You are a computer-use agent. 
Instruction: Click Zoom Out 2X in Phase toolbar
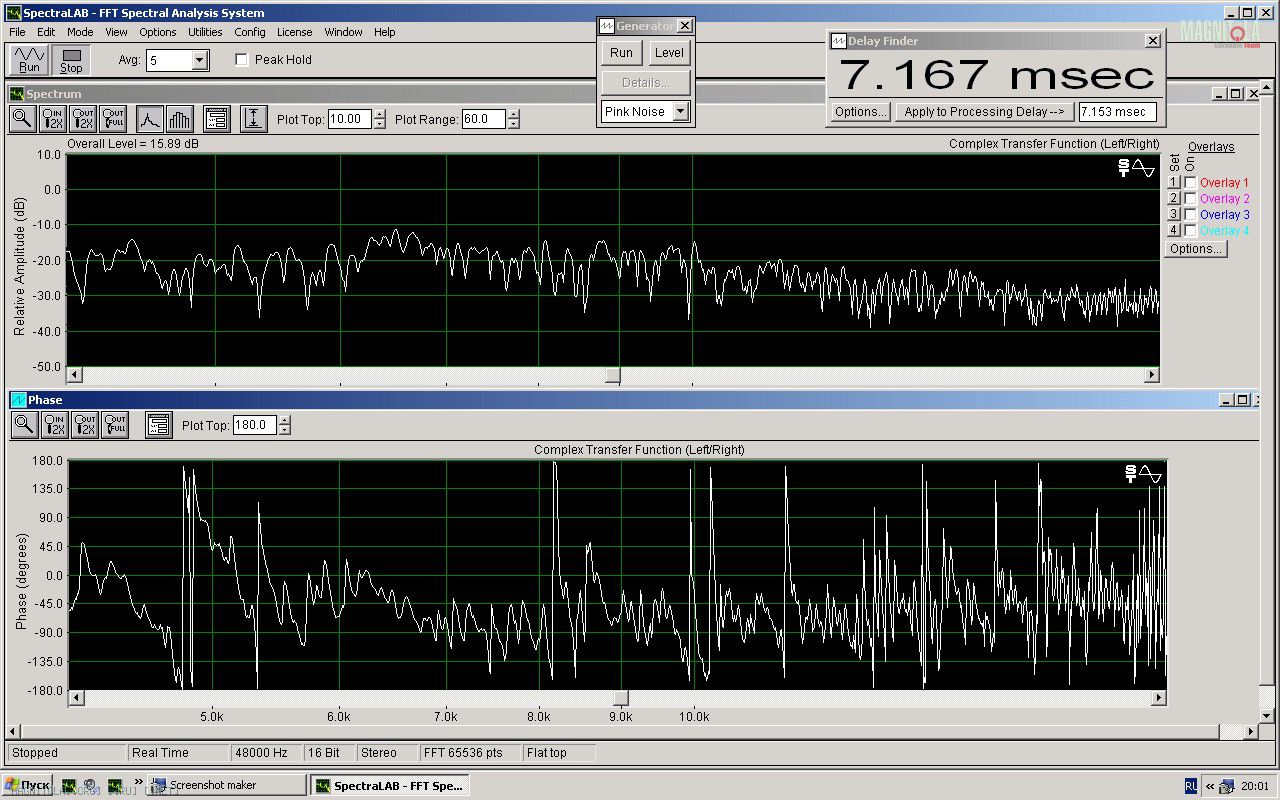tap(84, 425)
